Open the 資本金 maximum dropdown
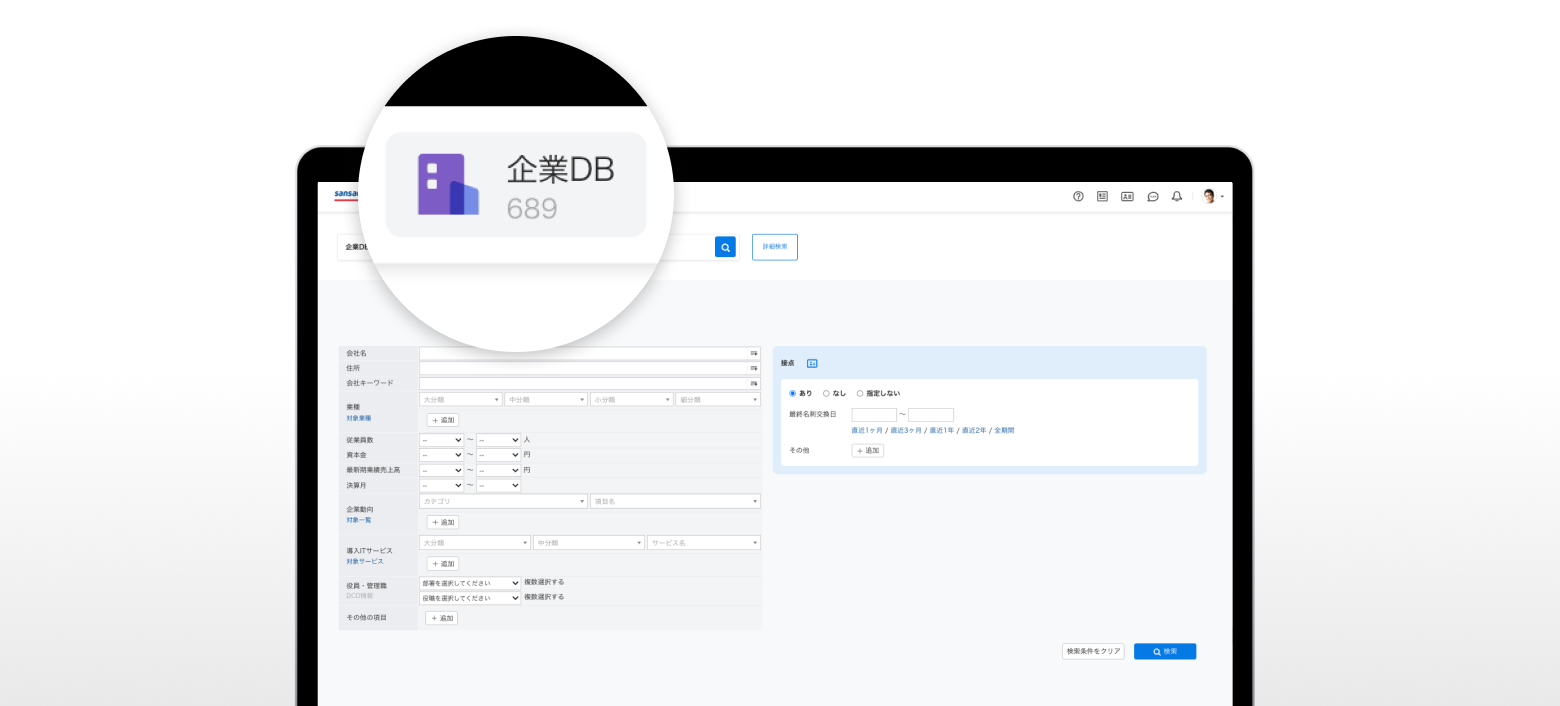 point(499,455)
